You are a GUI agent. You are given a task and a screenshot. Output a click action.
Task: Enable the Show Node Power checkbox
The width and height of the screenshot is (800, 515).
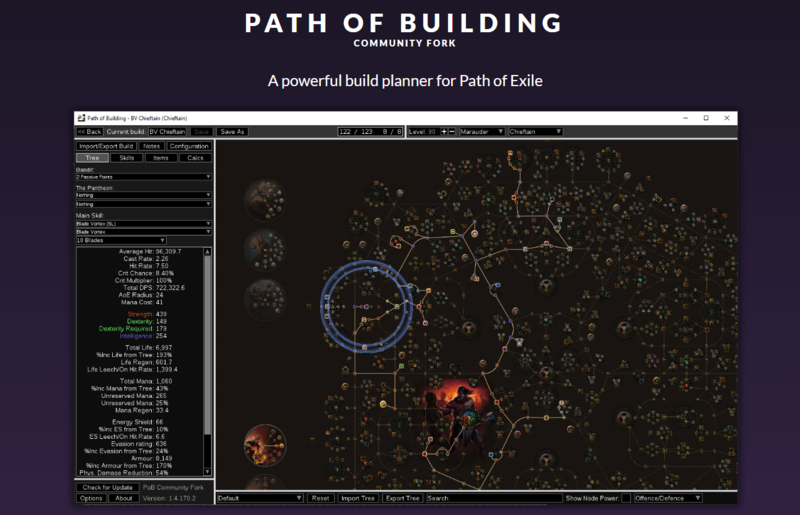[626, 497]
